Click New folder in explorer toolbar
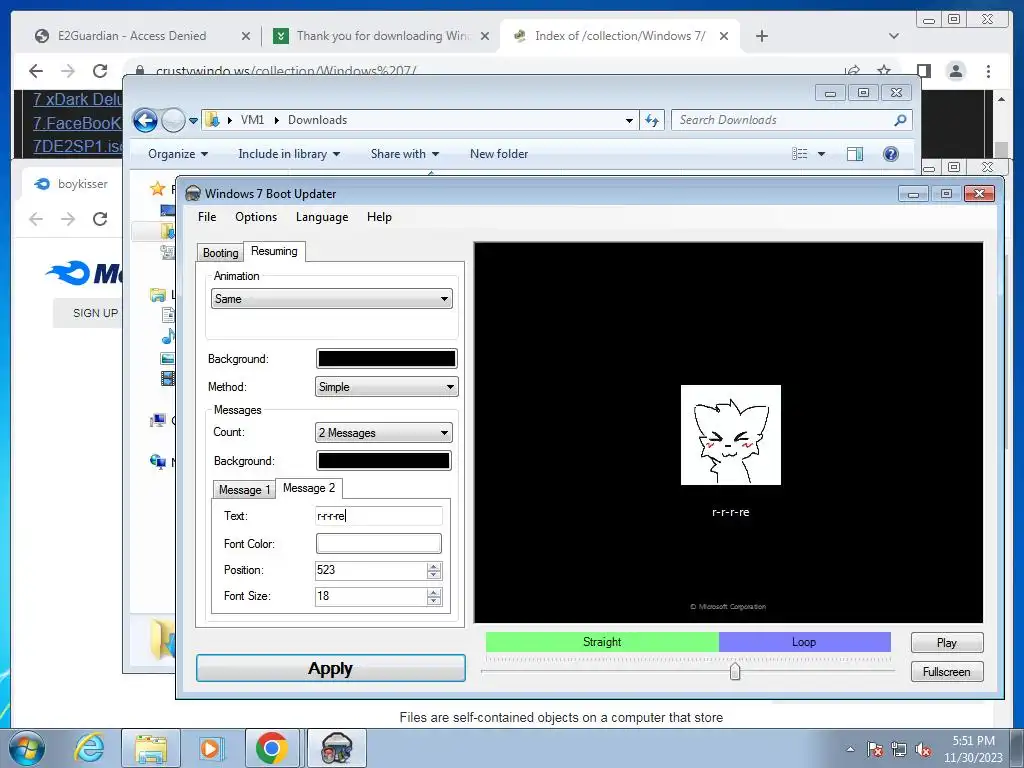The image size is (1024, 768). (499, 154)
